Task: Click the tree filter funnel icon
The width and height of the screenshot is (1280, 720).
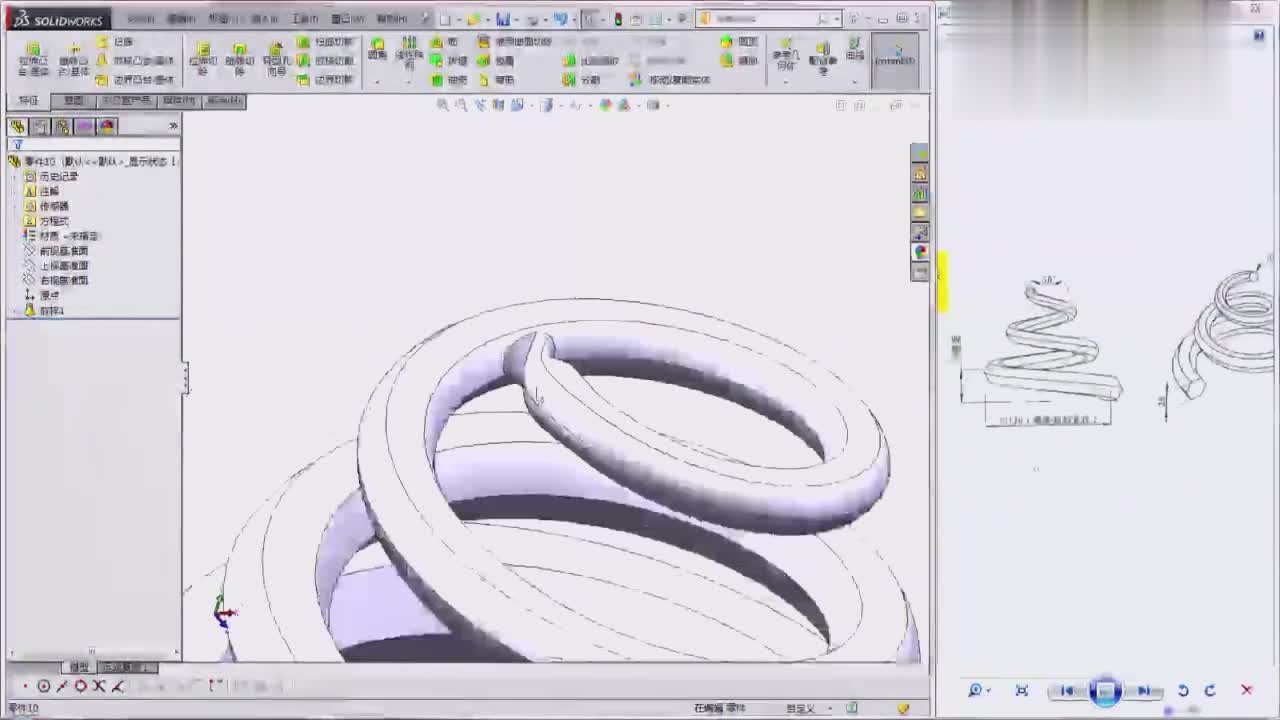Action: point(17,145)
